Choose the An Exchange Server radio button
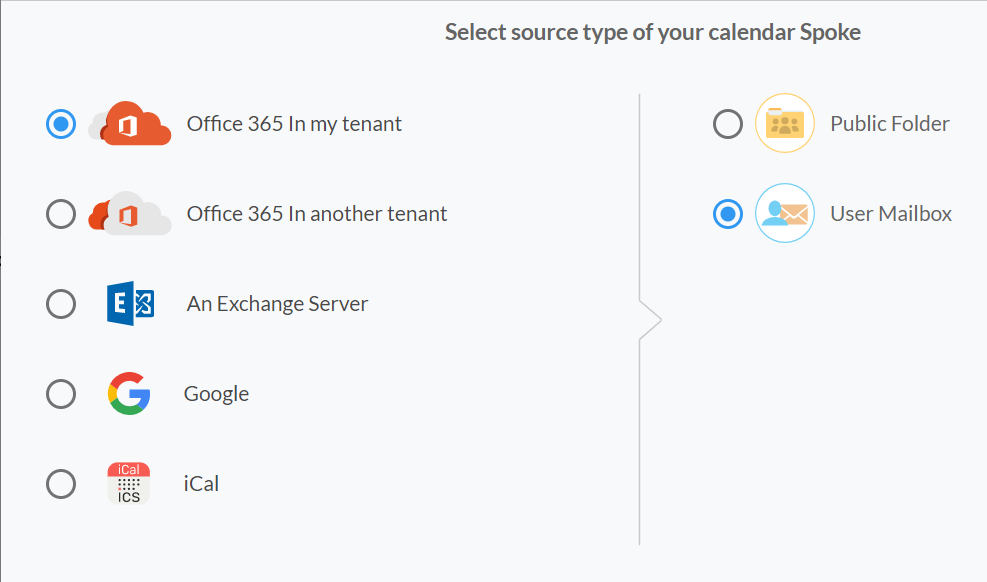Viewport: 987px width, 582px height. click(x=61, y=304)
